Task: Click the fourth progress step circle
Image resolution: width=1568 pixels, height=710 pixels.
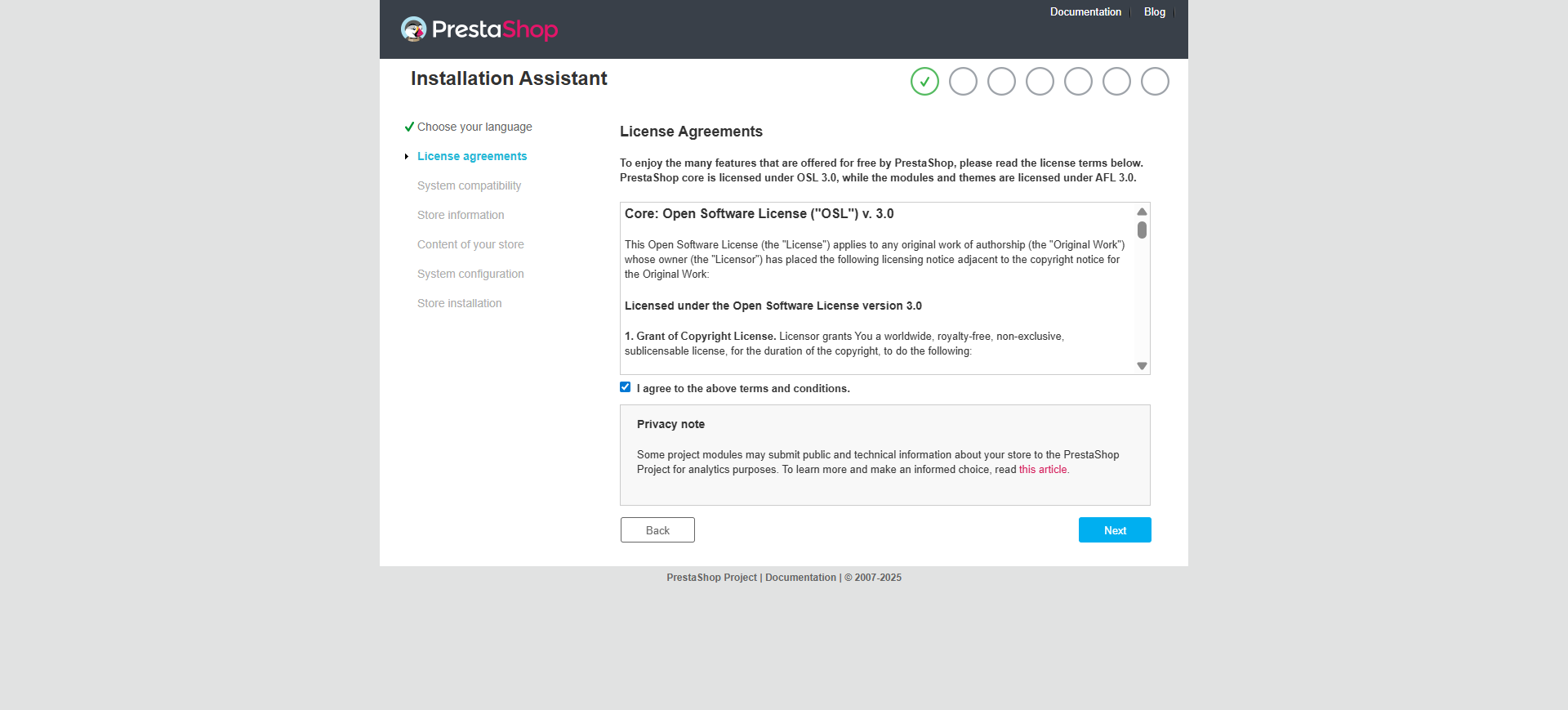Action: tap(1040, 82)
